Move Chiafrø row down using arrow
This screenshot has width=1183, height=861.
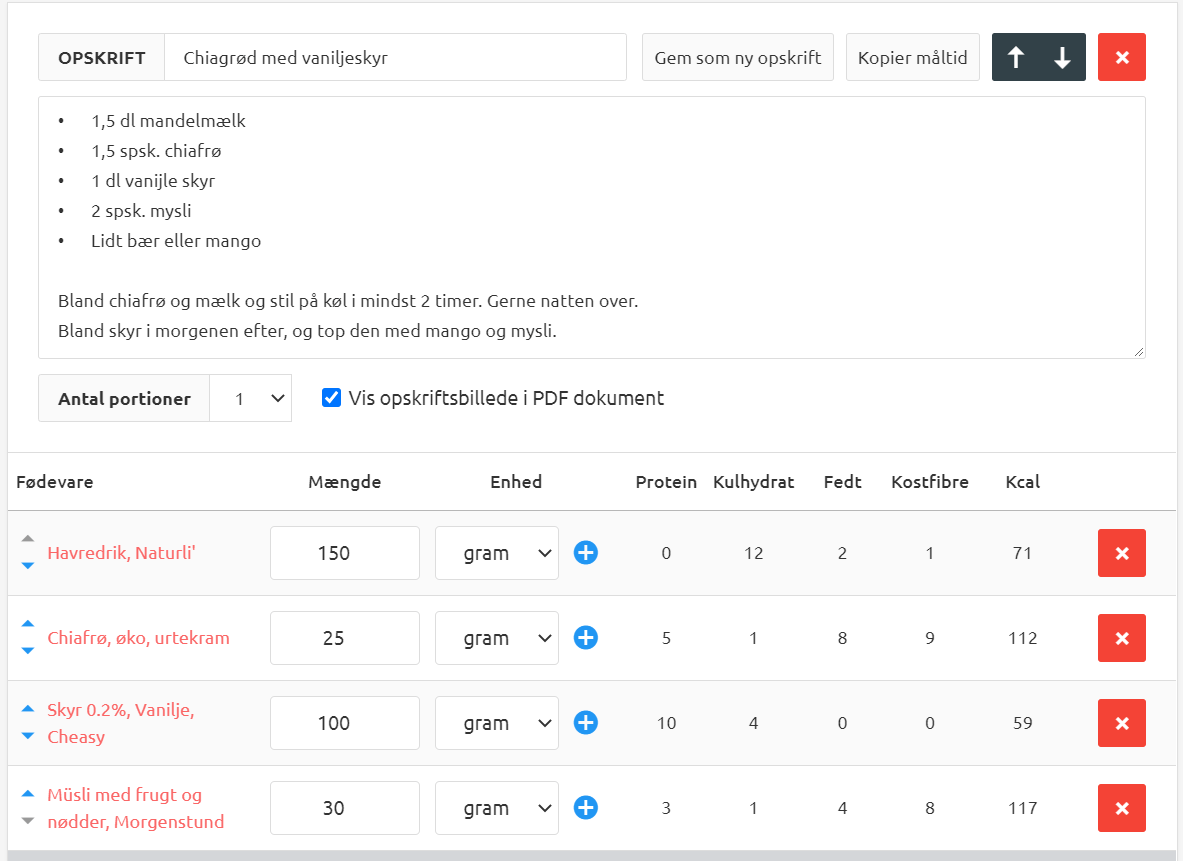pyautogui.click(x=28, y=651)
